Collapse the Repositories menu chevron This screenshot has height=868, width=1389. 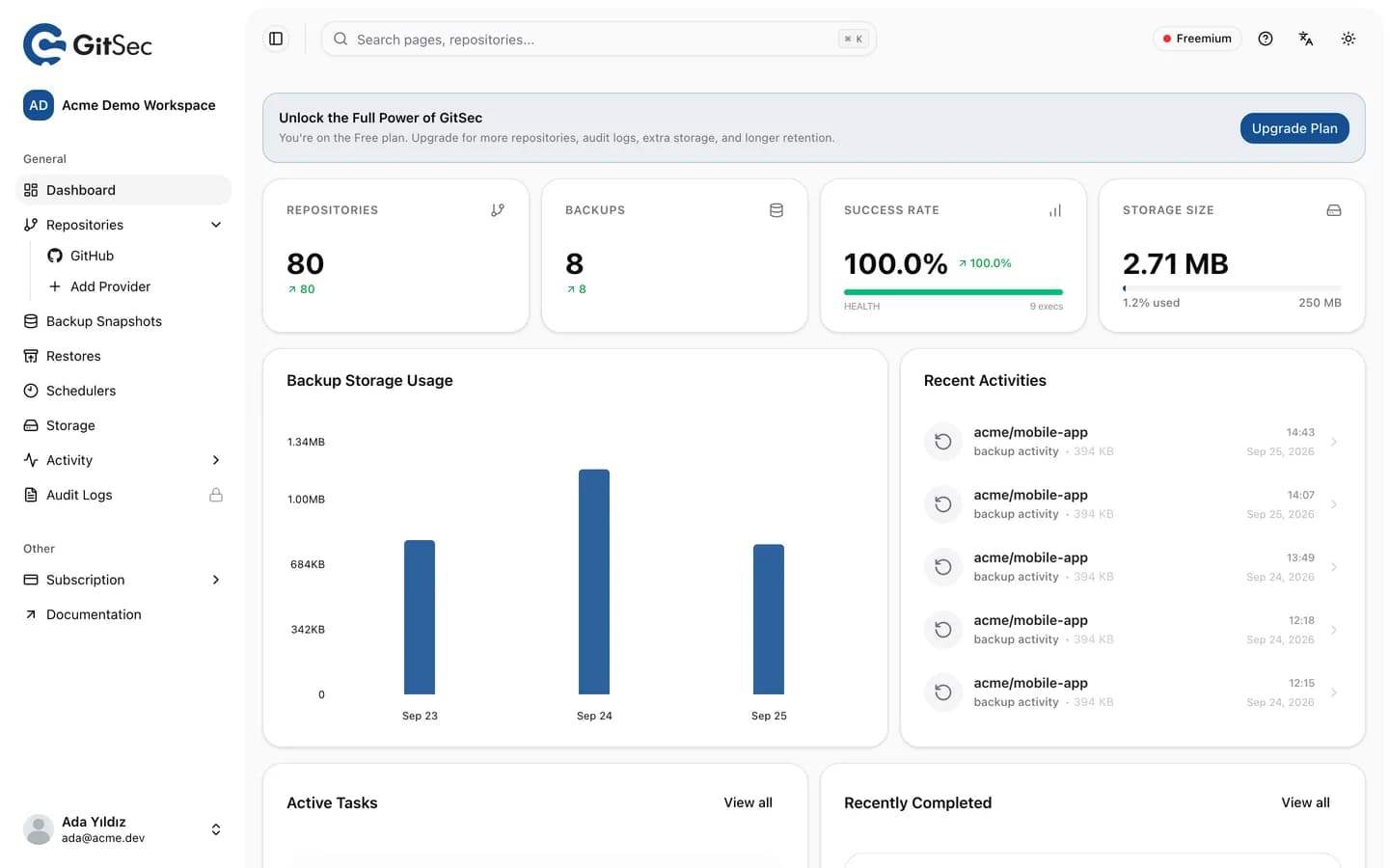tap(216, 225)
